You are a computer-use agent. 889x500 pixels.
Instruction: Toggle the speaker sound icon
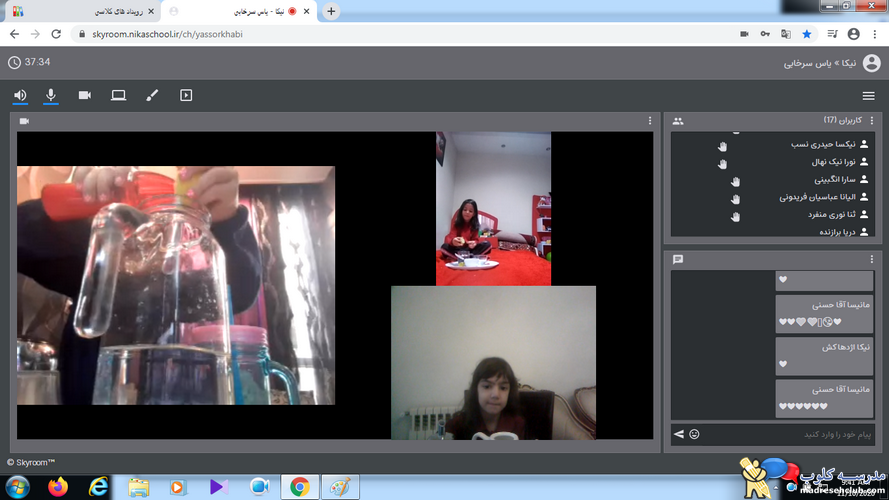(x=20, y=95)
